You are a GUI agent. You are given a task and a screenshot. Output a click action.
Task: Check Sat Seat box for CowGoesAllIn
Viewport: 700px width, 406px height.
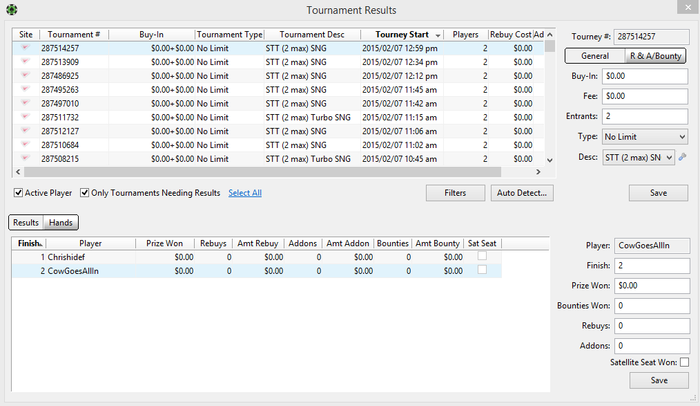tap(482, 270)
